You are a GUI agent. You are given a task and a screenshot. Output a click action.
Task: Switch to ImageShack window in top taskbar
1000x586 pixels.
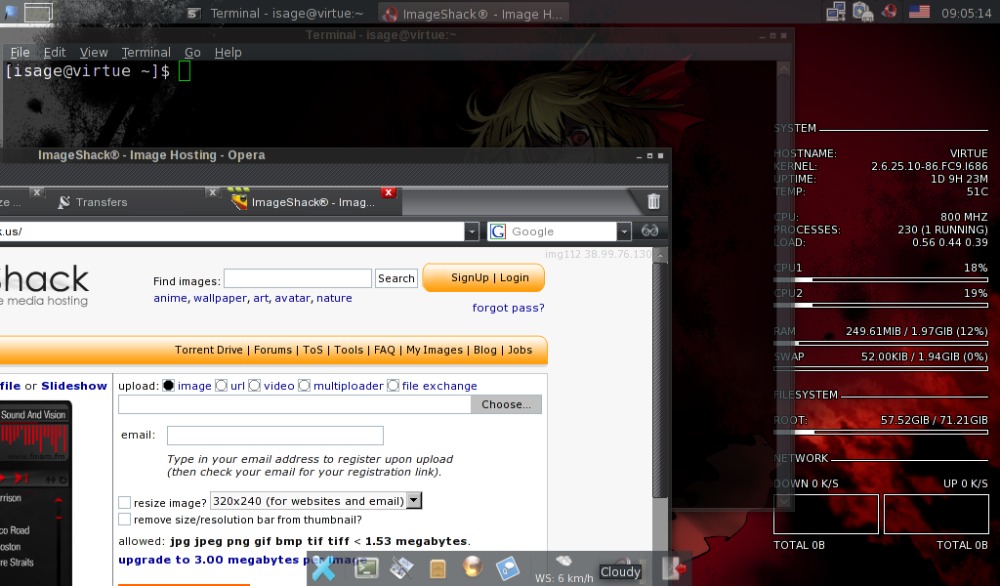pyautogui.click(x=474, y=13)
